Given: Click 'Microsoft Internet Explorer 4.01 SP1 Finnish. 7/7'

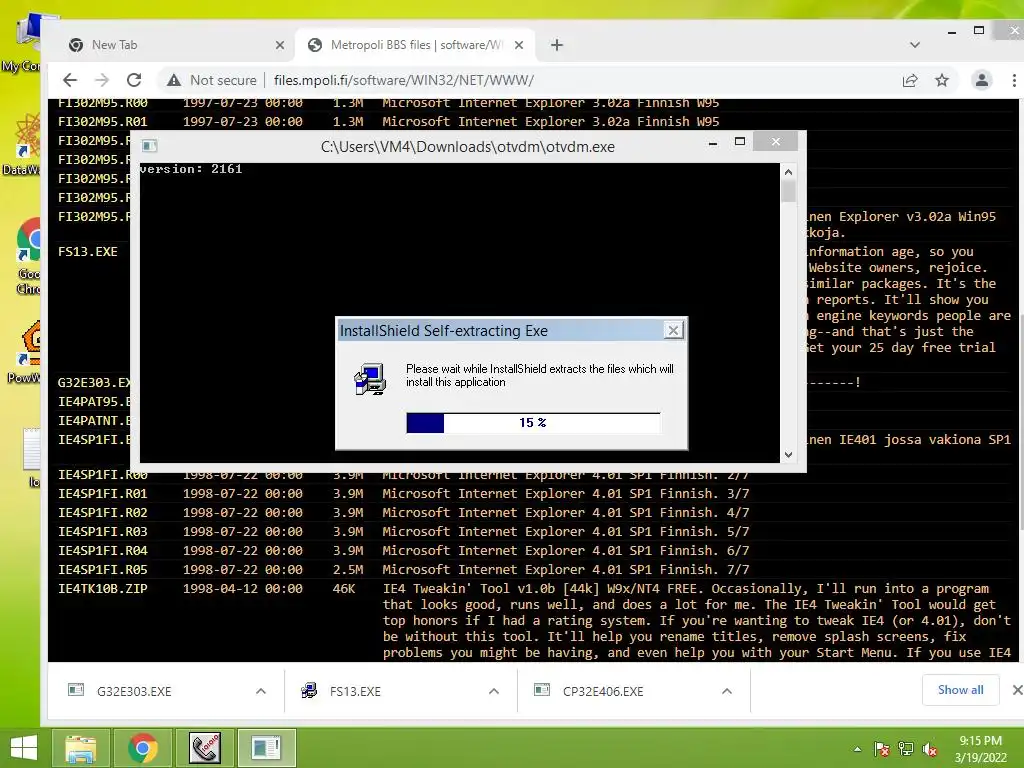Looking at the screenshot, I should pyautogui.click(x=566, y=569).
